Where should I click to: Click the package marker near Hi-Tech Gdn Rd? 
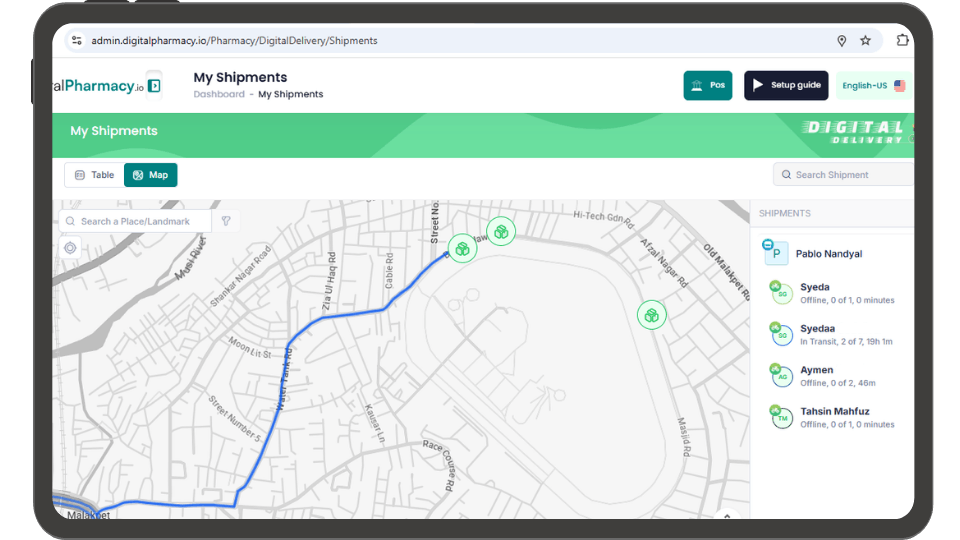501,232
